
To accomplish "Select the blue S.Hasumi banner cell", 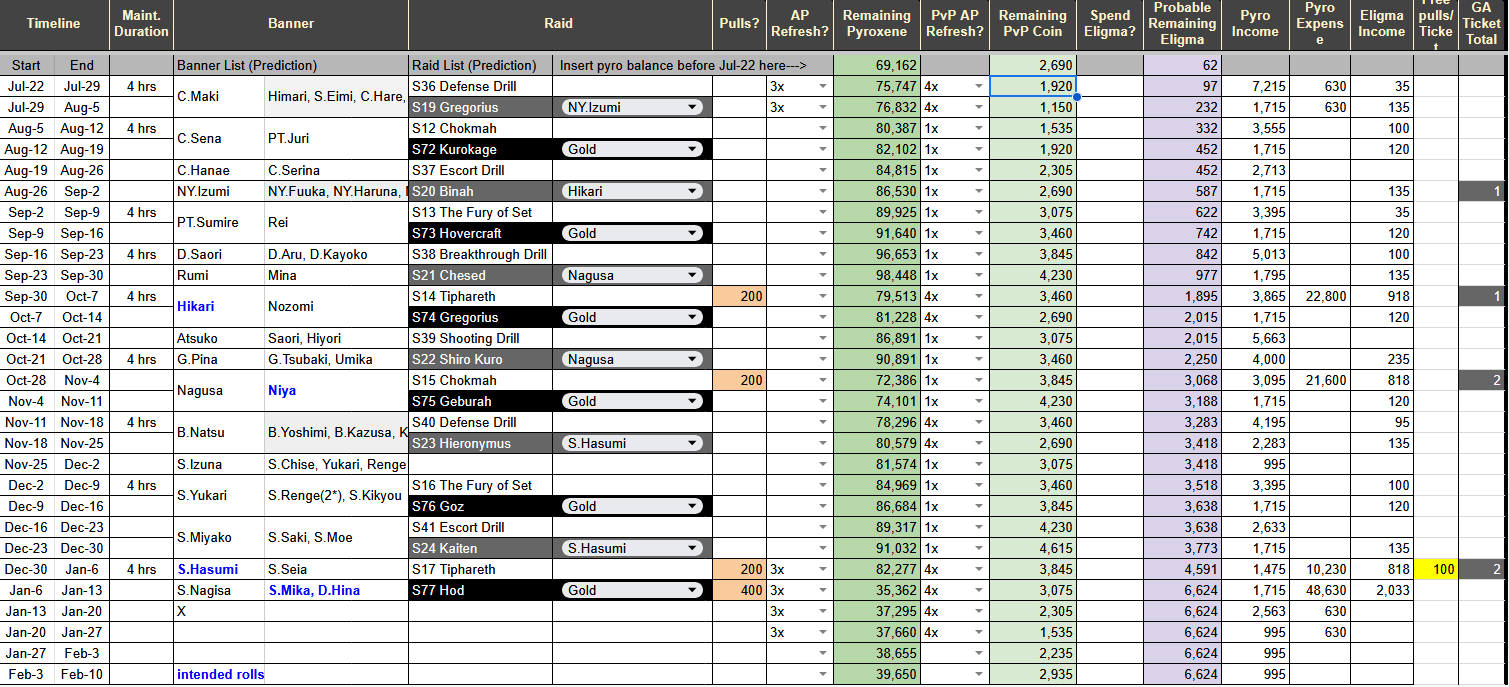I will 219,570.
